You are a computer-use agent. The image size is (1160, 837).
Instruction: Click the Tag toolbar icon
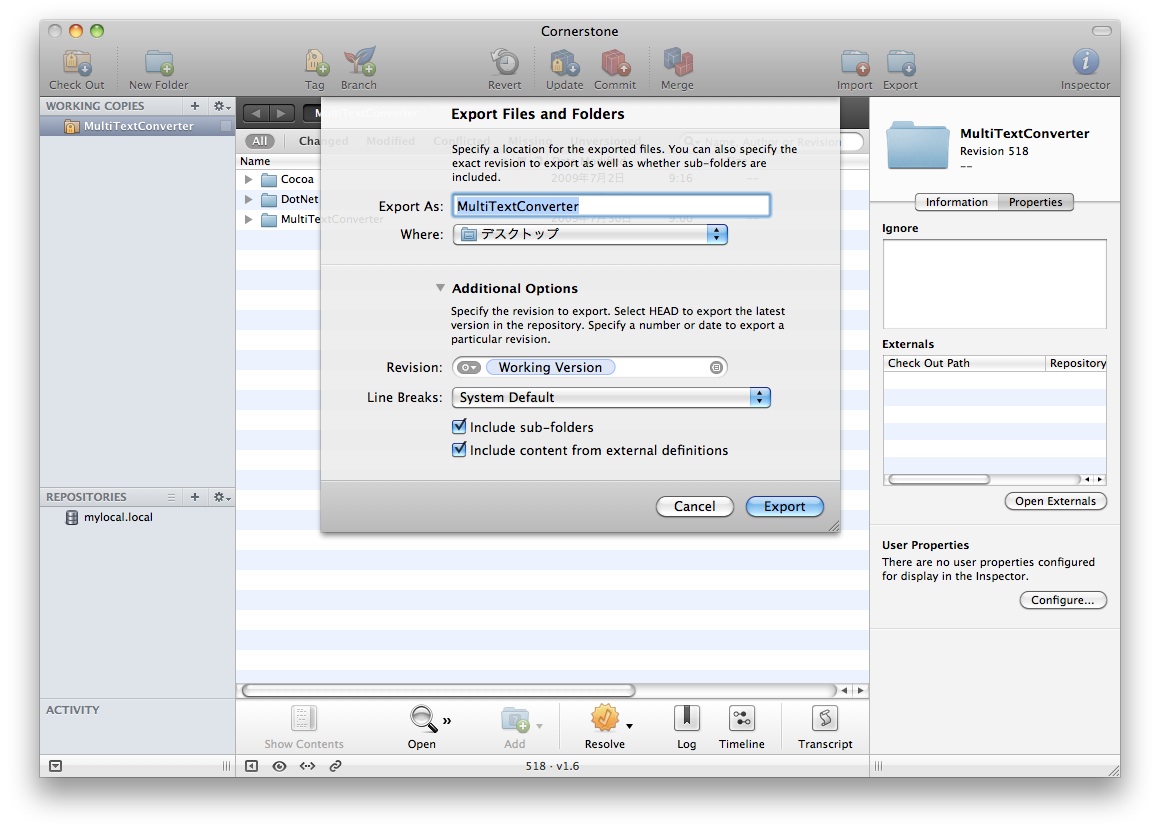(x=316, y=63)
